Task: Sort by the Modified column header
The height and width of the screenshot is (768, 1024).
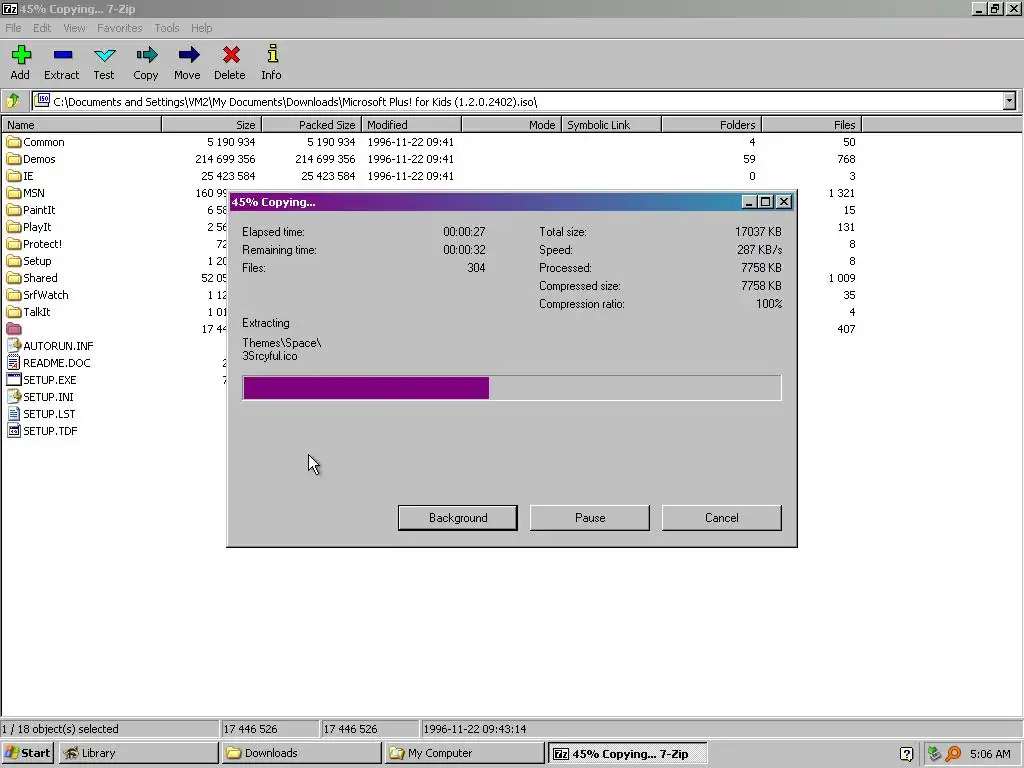Action: tap(411, 125)
